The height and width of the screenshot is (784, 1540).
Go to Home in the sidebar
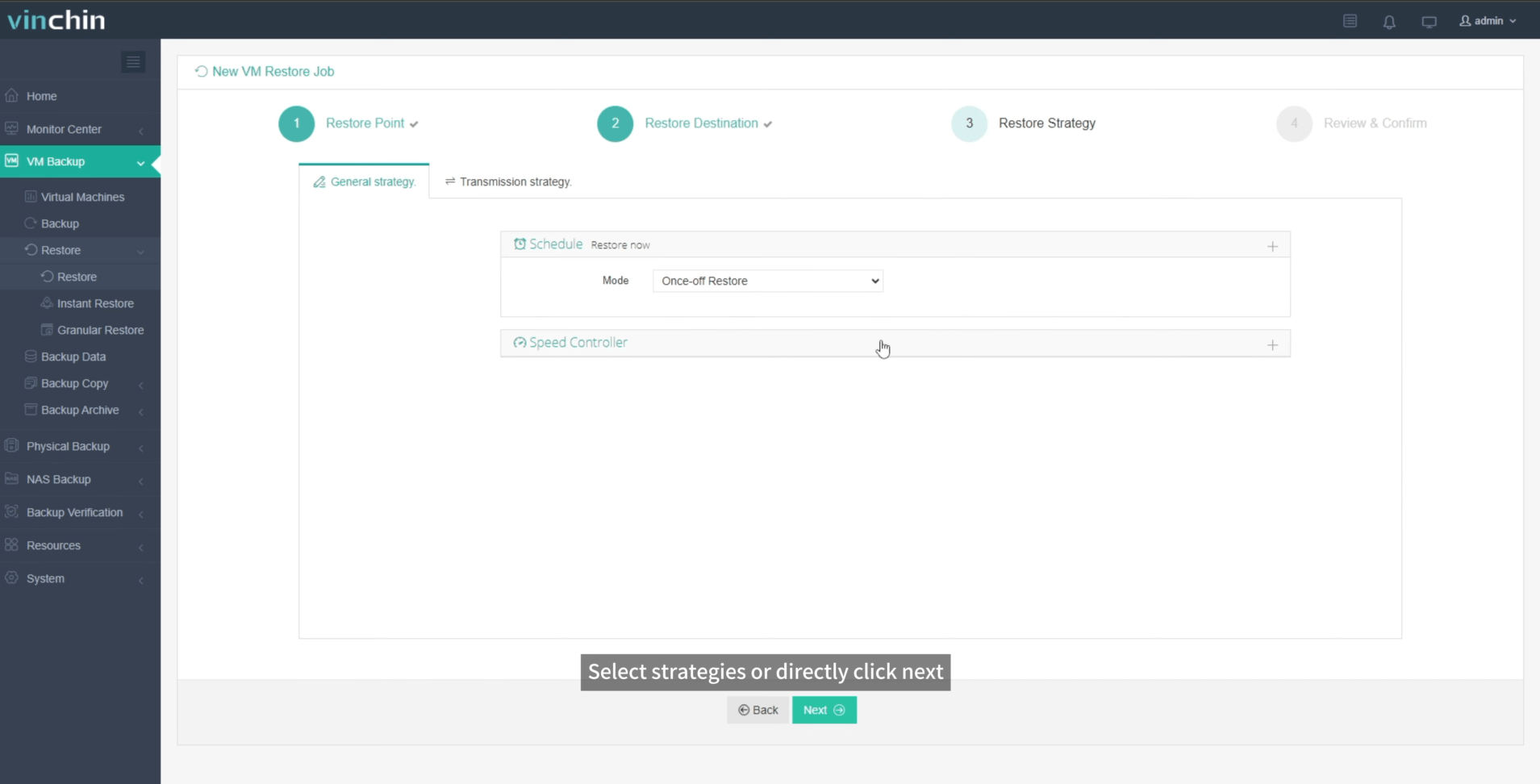point(80,96)
